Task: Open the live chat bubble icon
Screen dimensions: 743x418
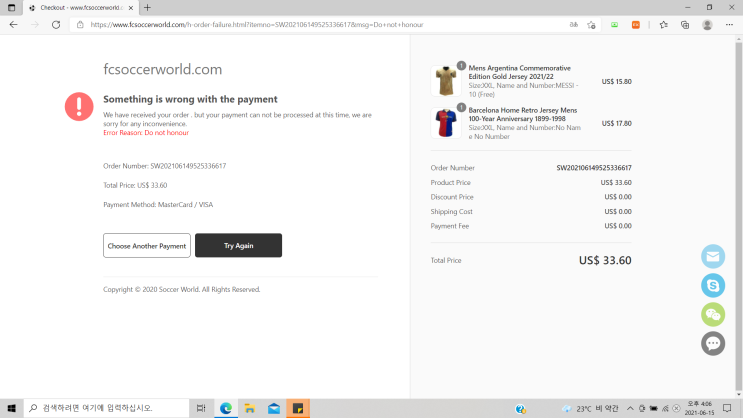Action: coord(713,344)
